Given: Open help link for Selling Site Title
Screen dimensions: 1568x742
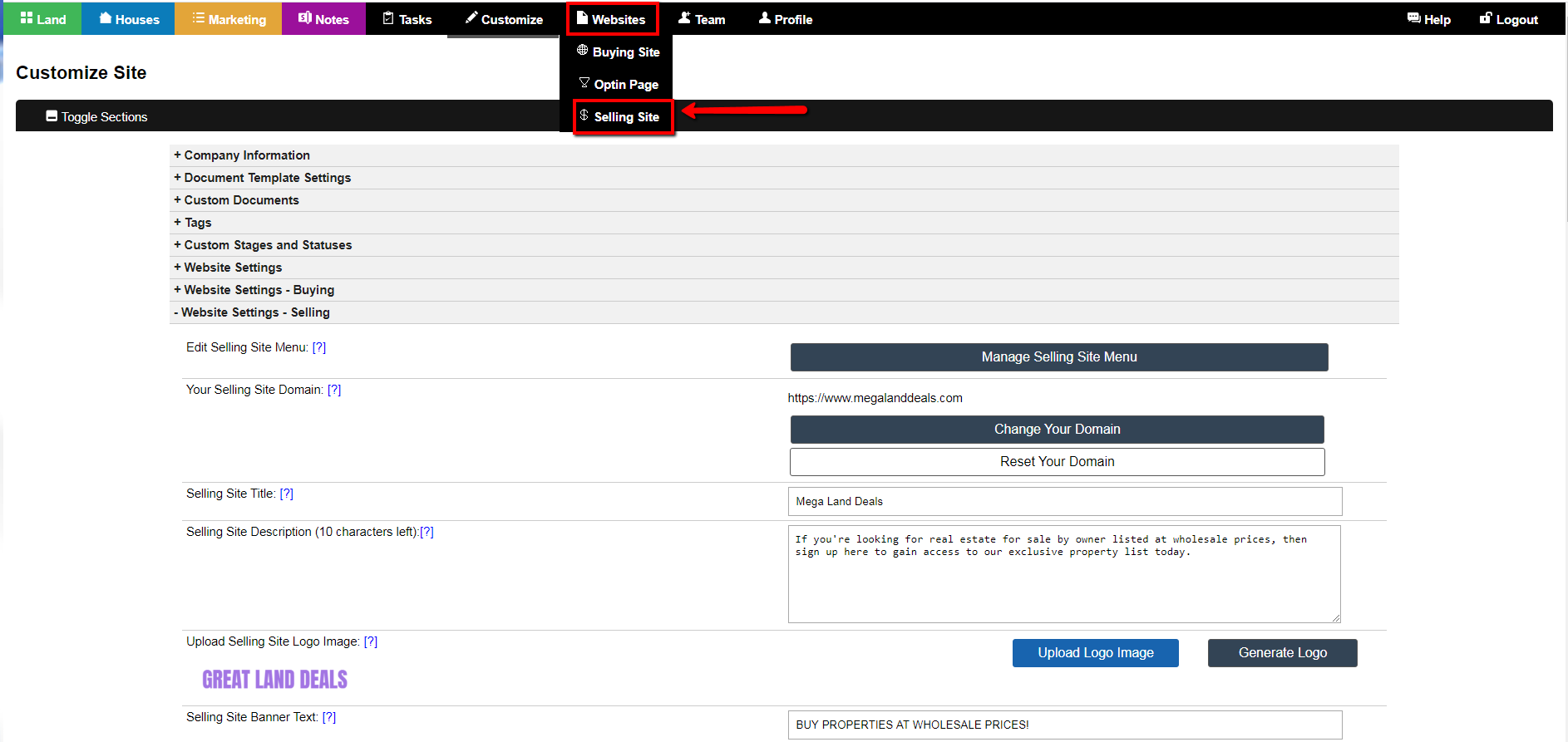Looking at the screenshot, I should [x=287, y=494].
